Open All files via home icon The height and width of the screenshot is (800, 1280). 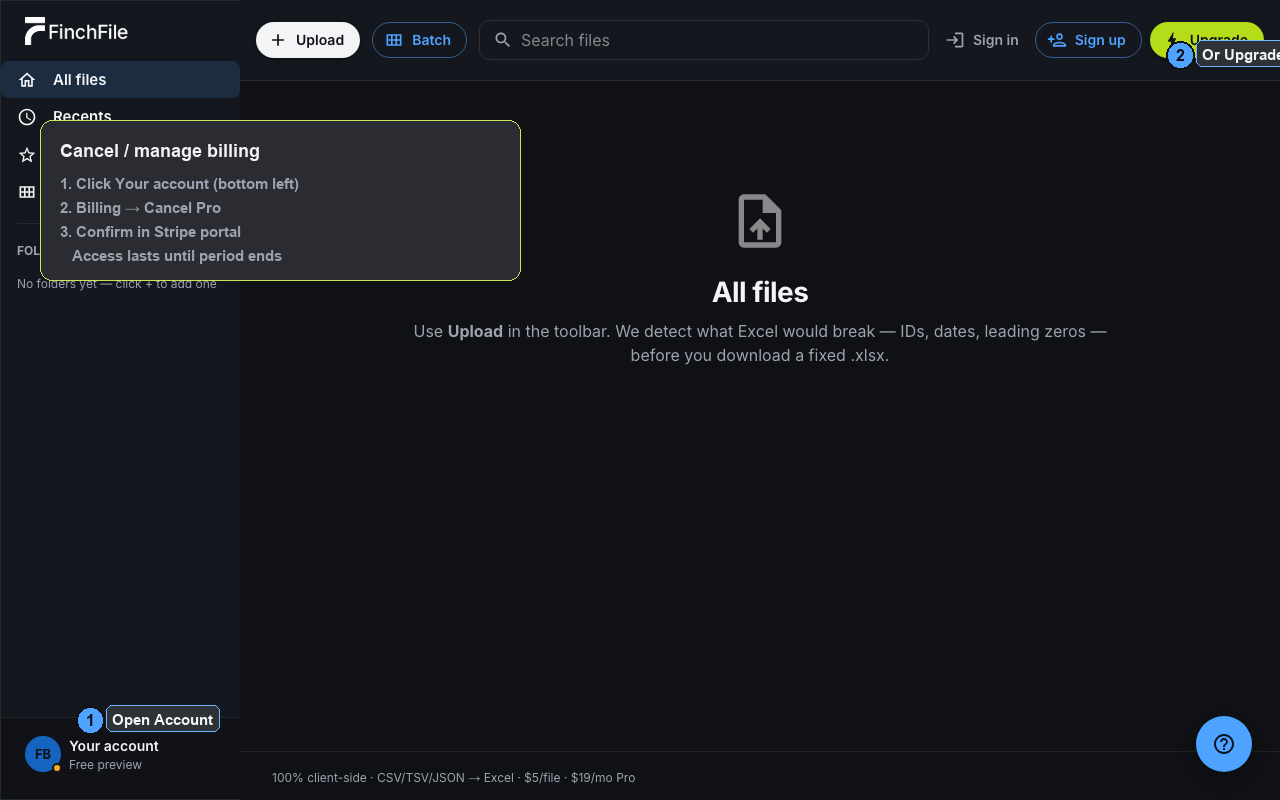coord(27,80)
